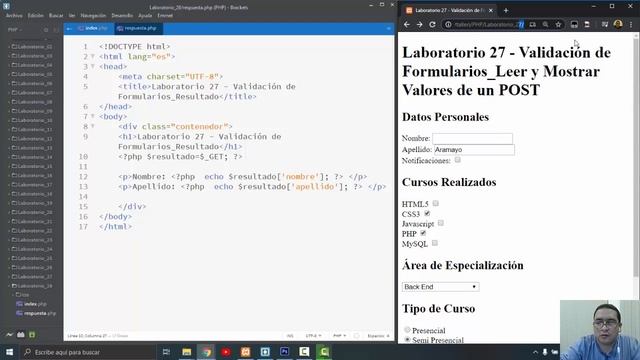Screen dimensions: 640x360
Task: Bookmark this page with the star icon
Action: click(x=558, y=24)
